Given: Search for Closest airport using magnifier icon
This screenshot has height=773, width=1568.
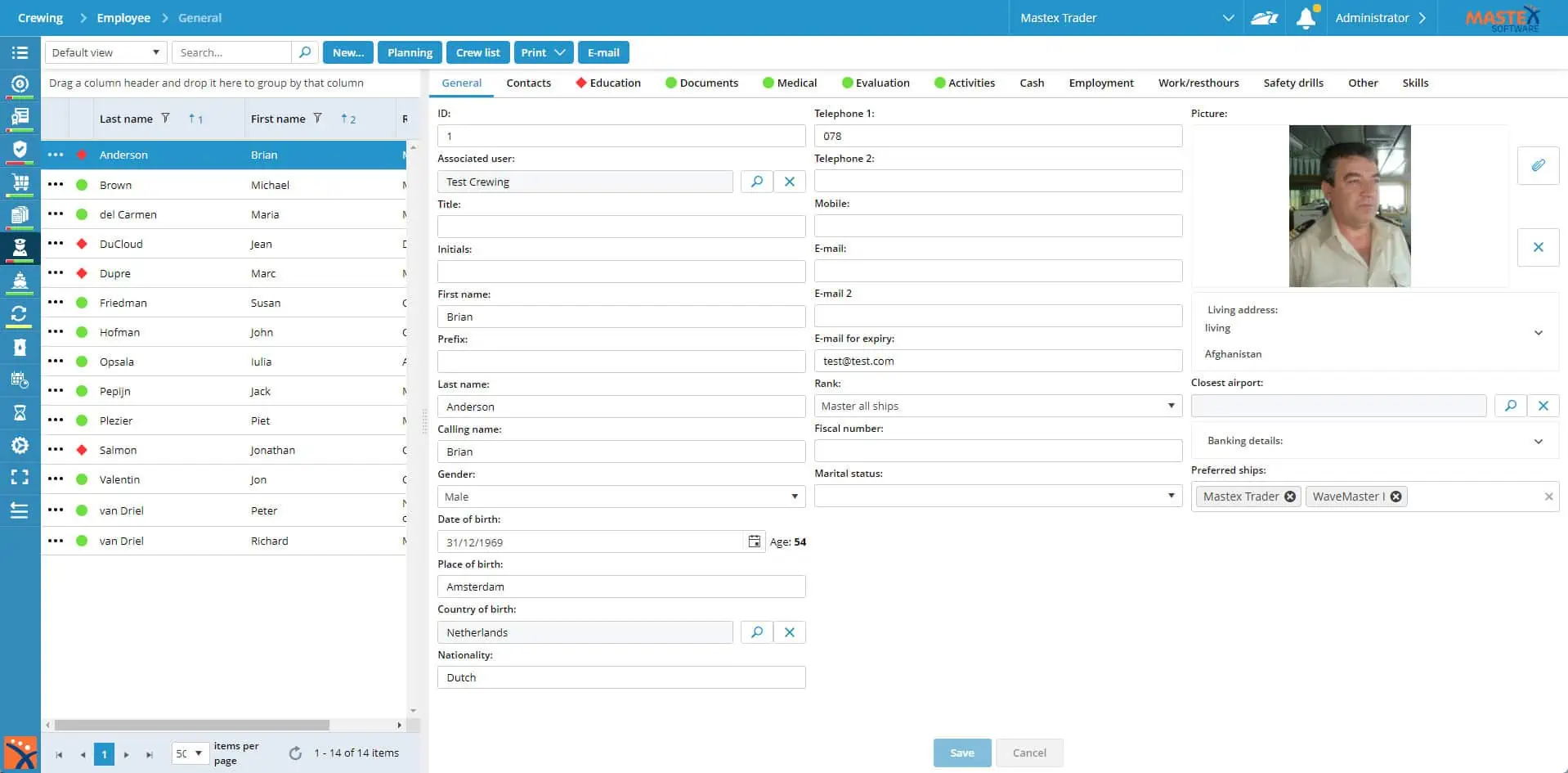Looking at the screenshot, I should pyautogui.click(x=1510, y=406).
